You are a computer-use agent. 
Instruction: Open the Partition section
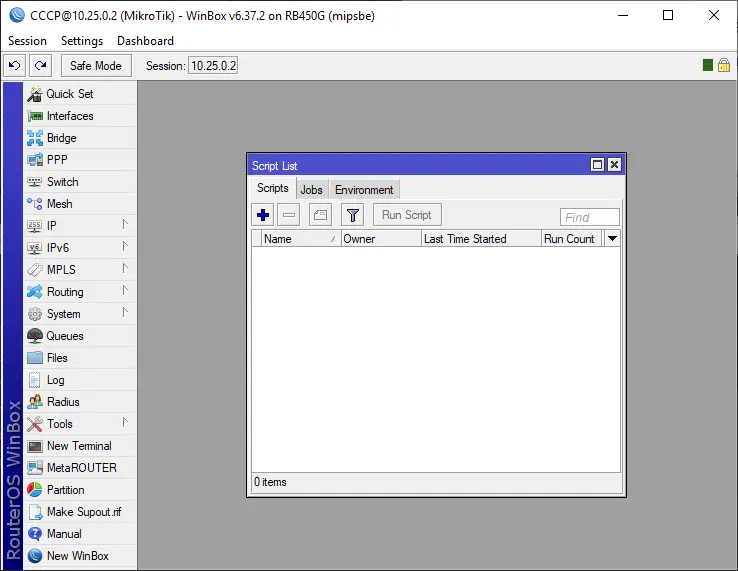pos(80,490)
